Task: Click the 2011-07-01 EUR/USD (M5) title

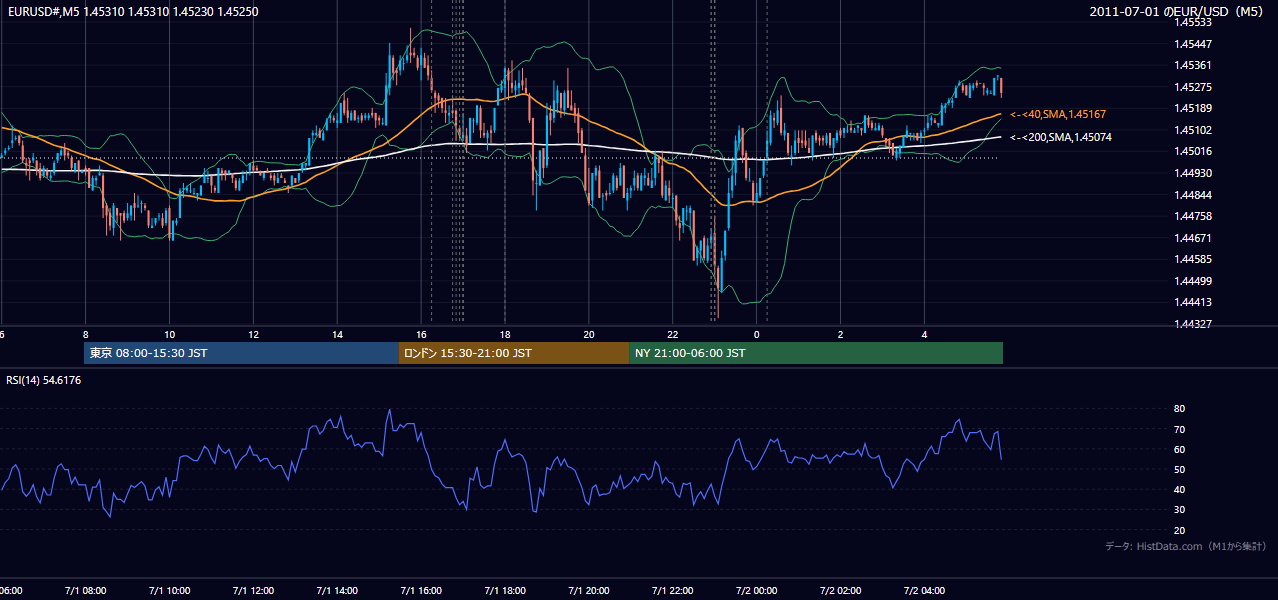Action: (1178, 11)
